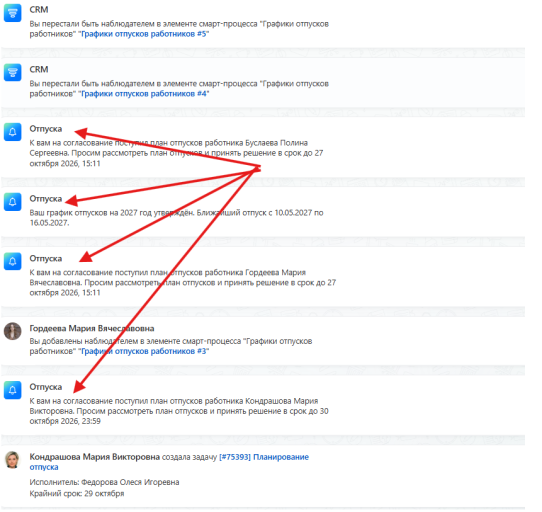Image resolution: width=542 pixels, height=512 pixels.
Task: Click bell icon of the 2027 schedule approved notification
Action: point(12,202)
